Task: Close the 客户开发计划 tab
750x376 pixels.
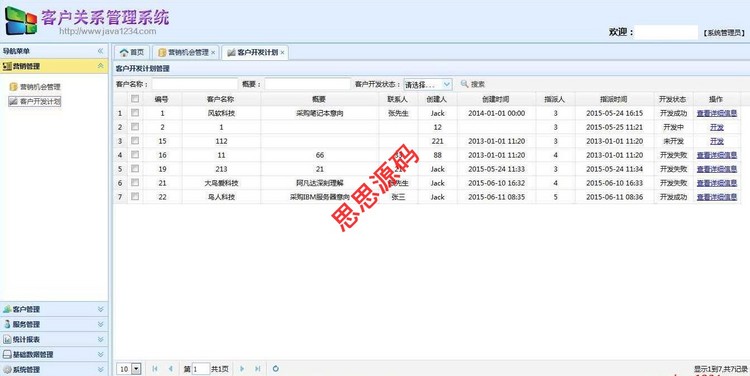Action: 282,53
